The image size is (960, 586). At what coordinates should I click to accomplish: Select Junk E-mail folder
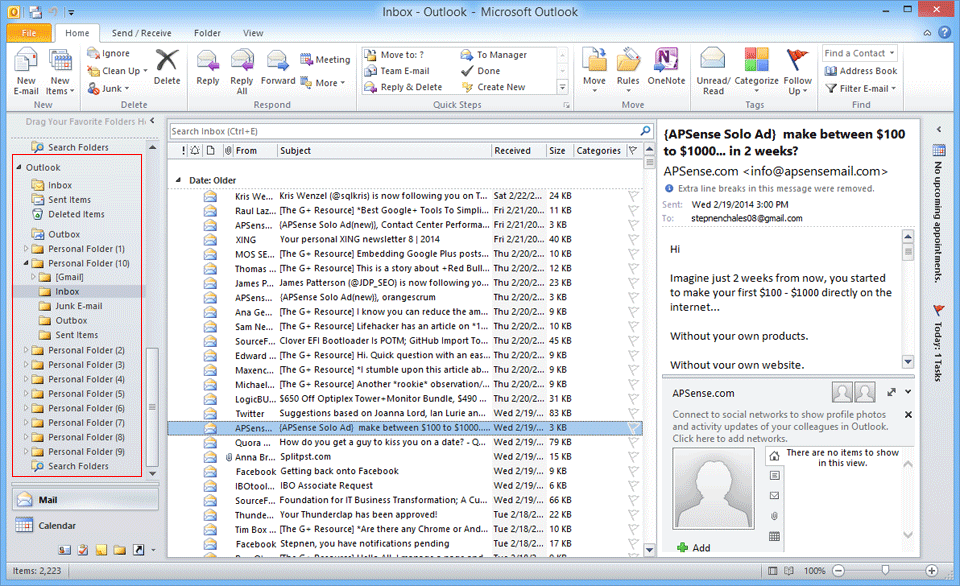pos(79,306)
